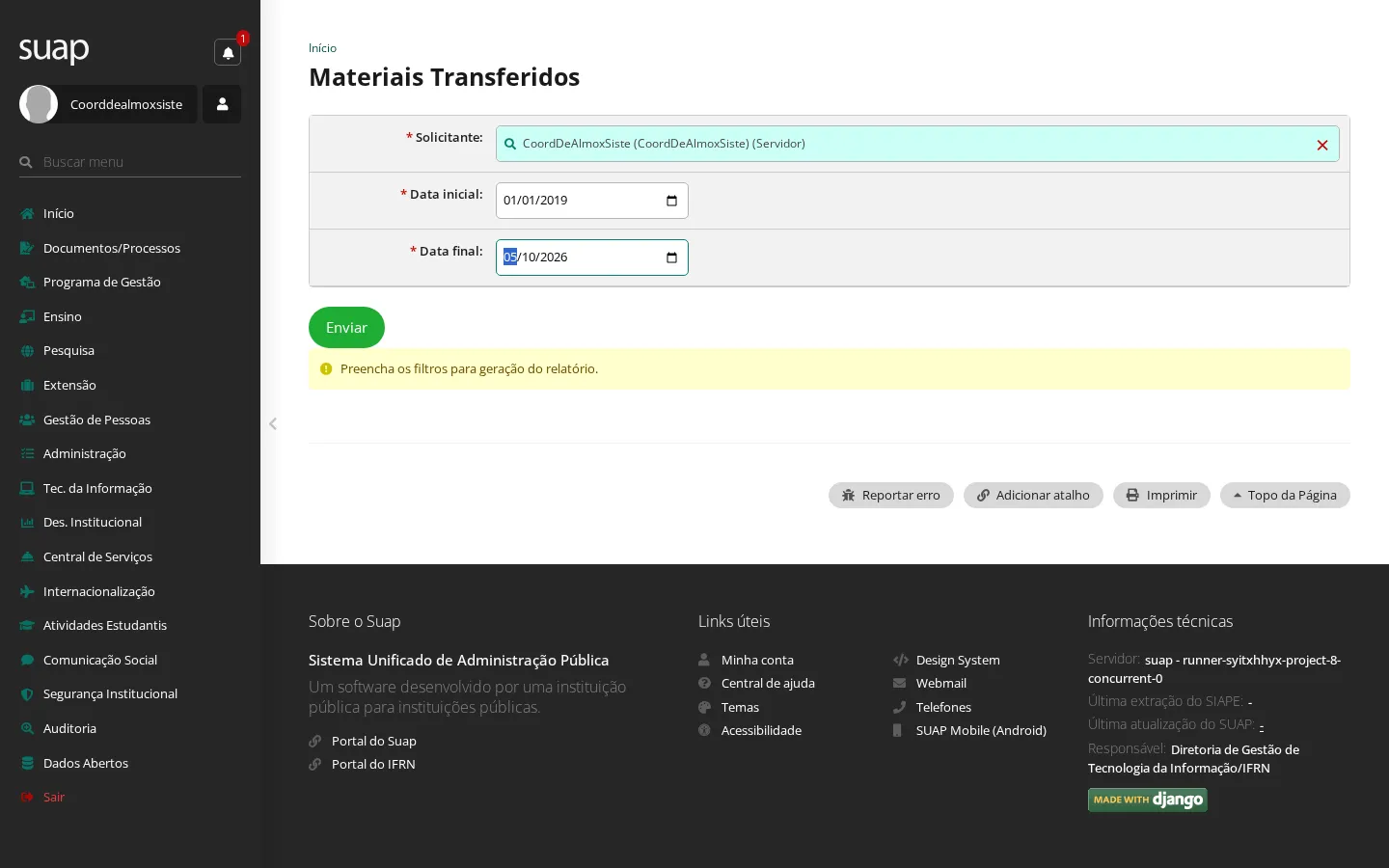Click the Buscar menu search field
The image size is (1389, 868).
coord(130,162)
